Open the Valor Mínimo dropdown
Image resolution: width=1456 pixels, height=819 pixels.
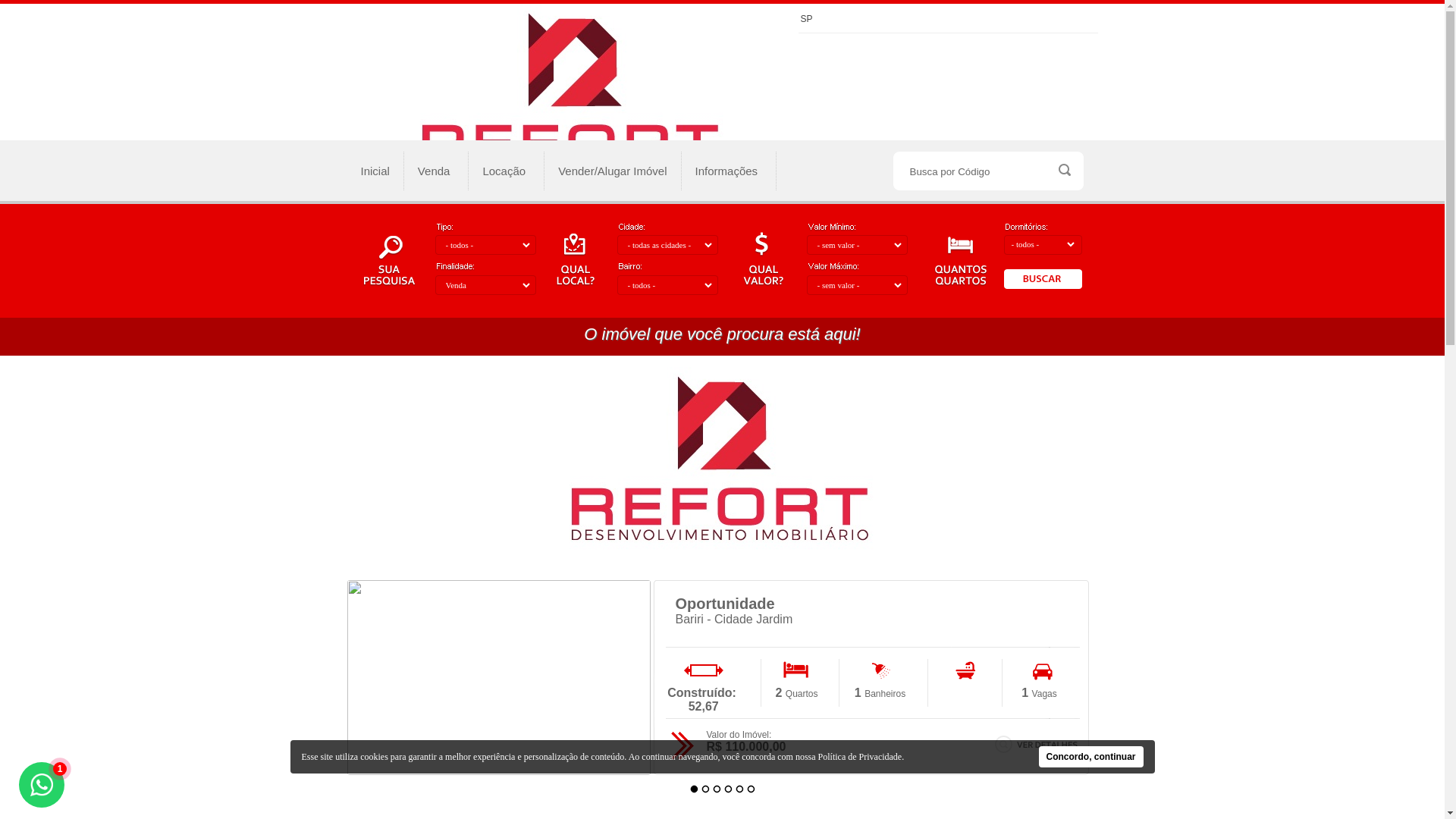857,245
